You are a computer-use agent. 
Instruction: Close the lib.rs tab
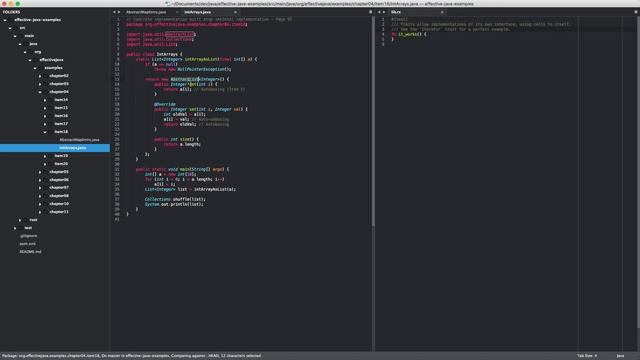(x=442, y=12)
